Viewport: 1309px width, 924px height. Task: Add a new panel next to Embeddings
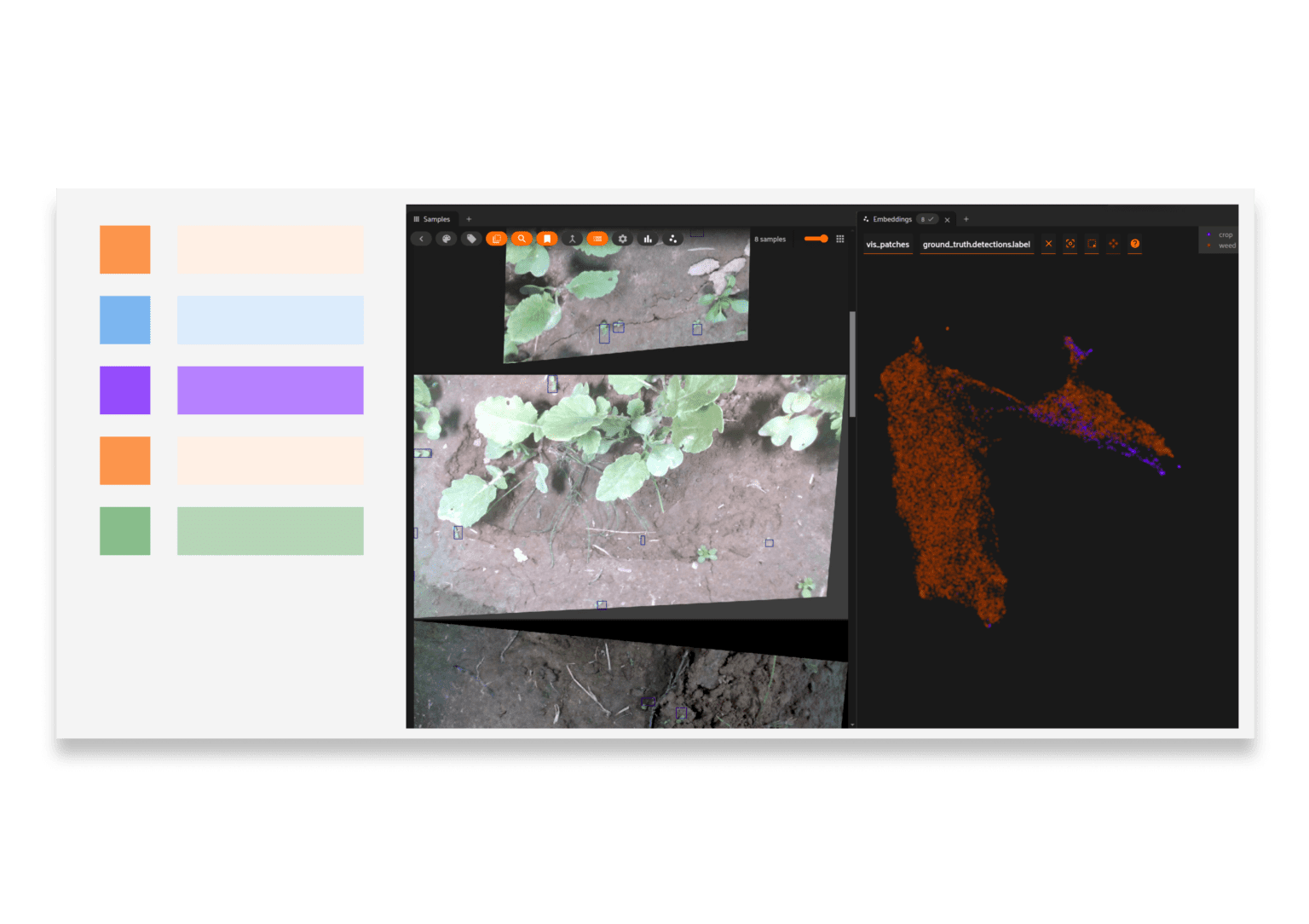966,219
